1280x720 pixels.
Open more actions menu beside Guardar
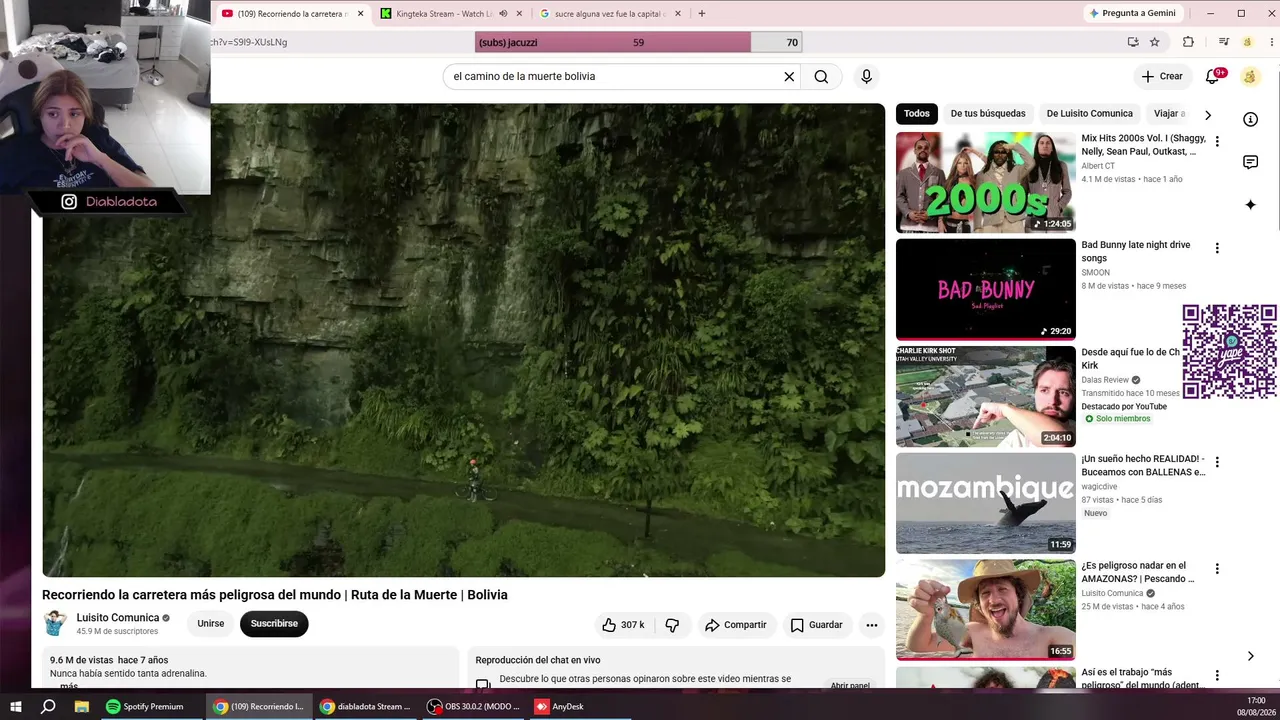point(872,625)
